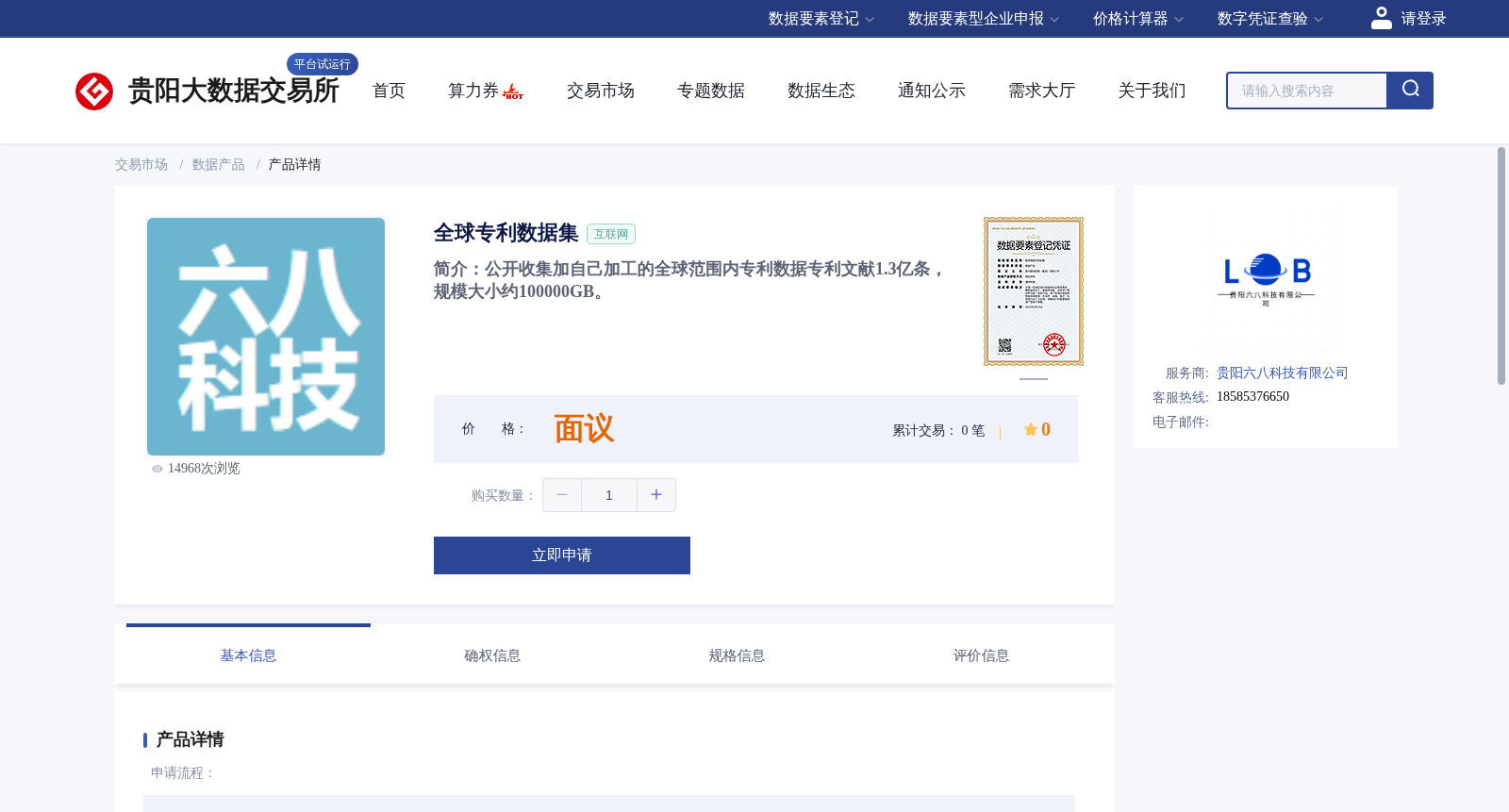Click the 平台试运行 badge

click(323, 64)
